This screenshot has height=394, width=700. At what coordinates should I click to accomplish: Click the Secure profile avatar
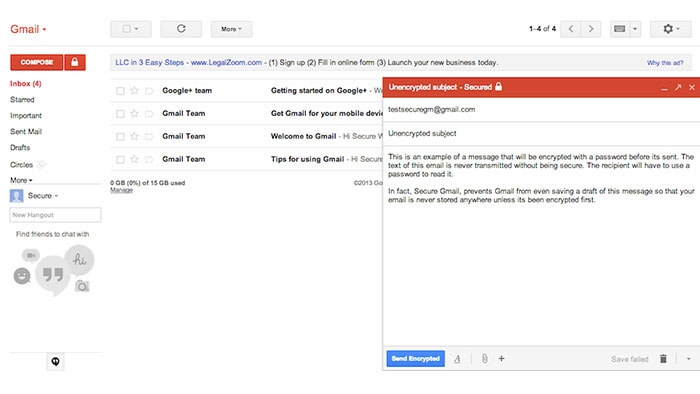pos(17,196)
